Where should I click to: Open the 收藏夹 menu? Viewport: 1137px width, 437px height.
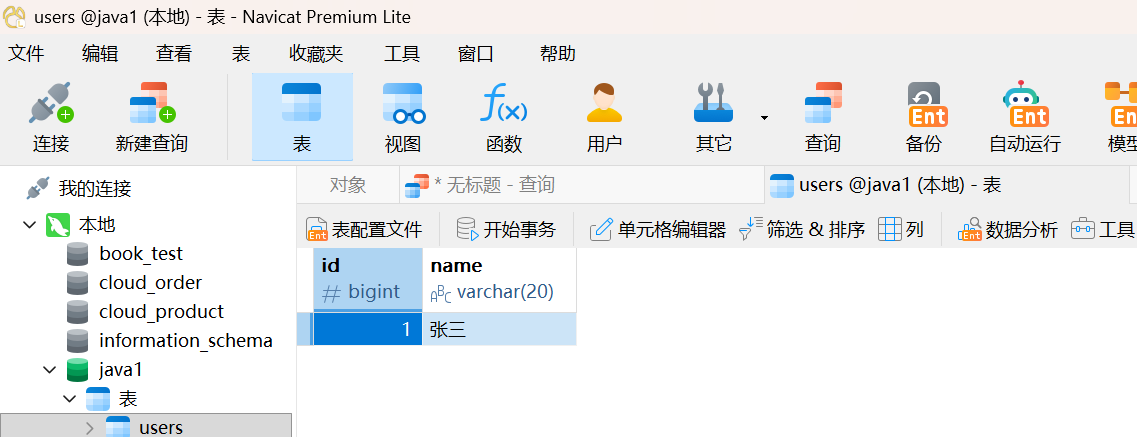(x=316, y=54)
